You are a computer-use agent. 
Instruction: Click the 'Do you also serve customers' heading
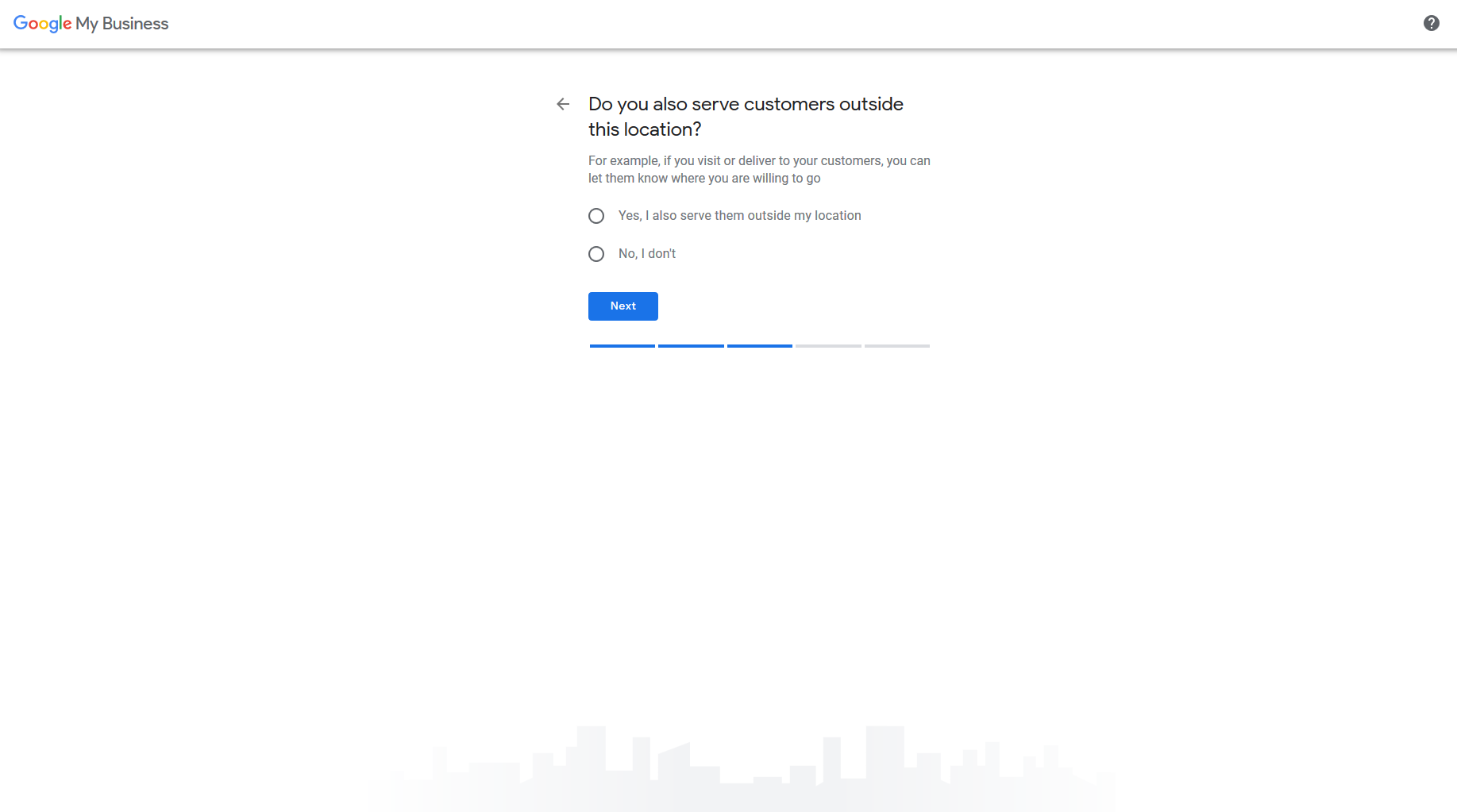pos(746,104)
